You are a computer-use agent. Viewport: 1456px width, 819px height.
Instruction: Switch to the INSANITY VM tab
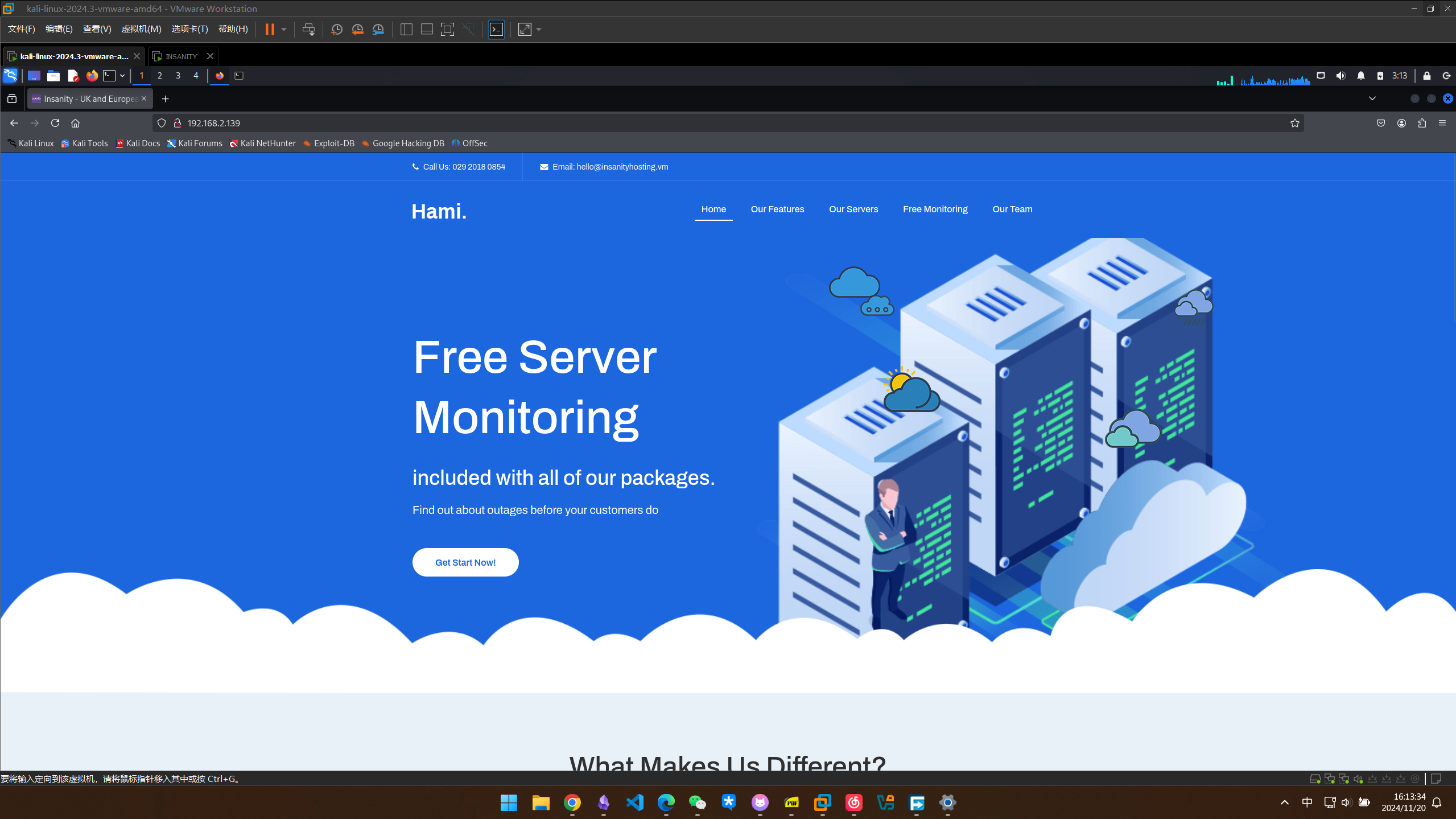click(181, 56)
